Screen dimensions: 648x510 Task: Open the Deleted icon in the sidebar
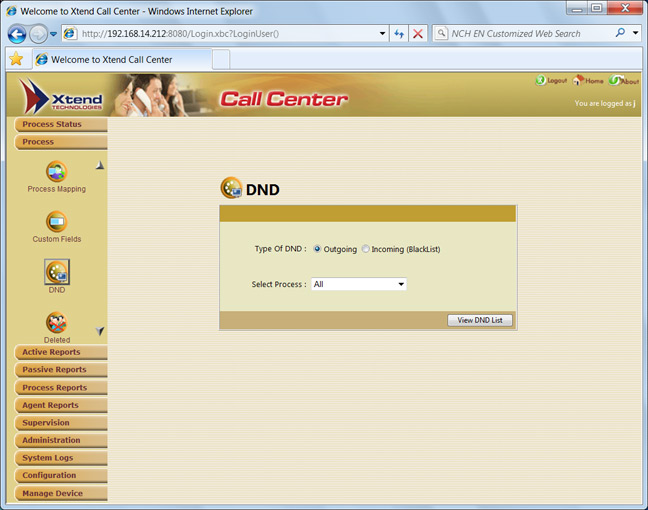[x=57, y=322]
